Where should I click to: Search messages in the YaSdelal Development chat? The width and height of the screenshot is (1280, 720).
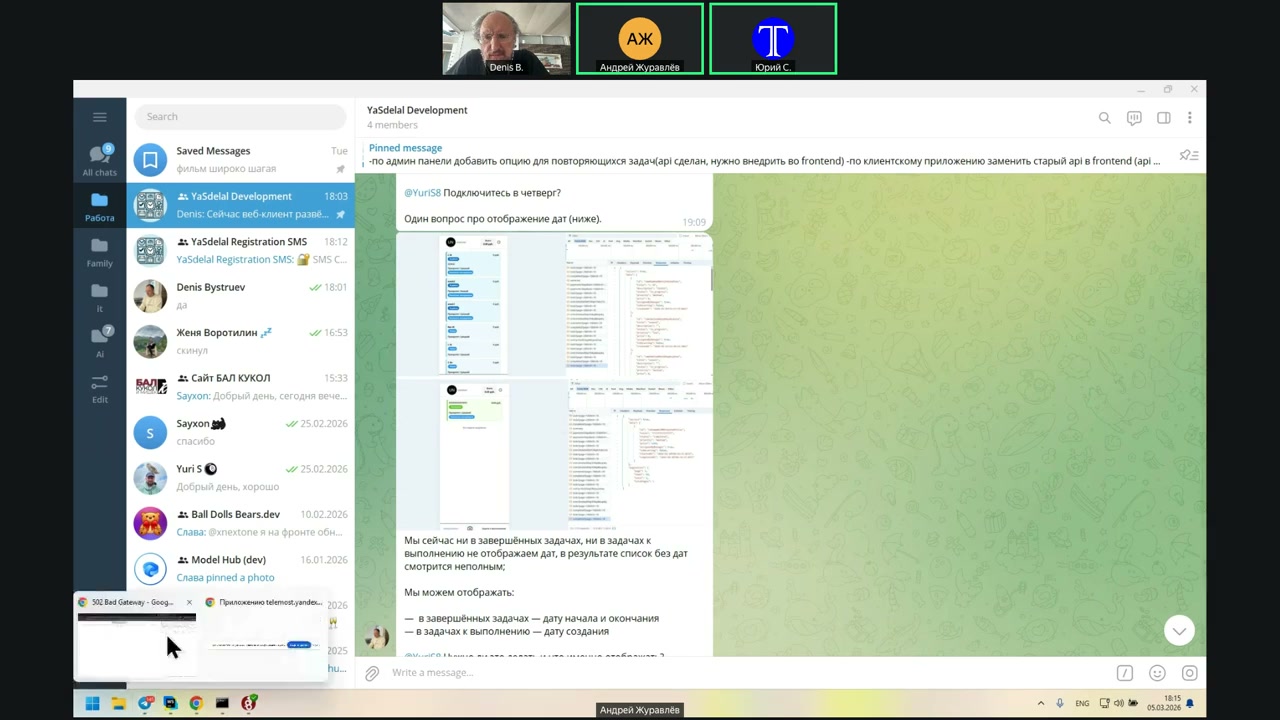[1104, 118]
